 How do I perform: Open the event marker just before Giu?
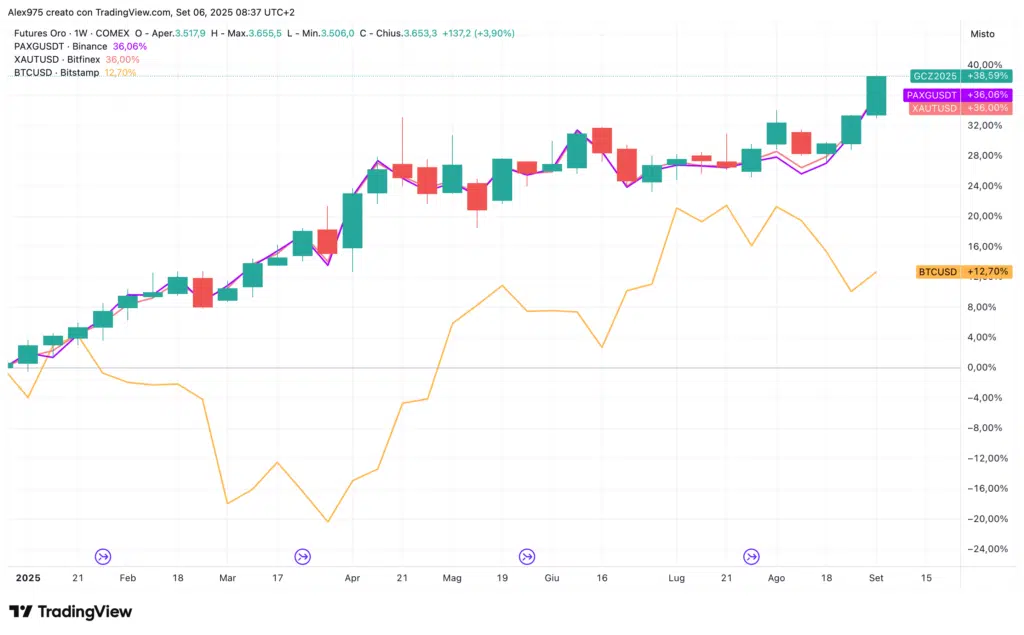coord(527,556)
